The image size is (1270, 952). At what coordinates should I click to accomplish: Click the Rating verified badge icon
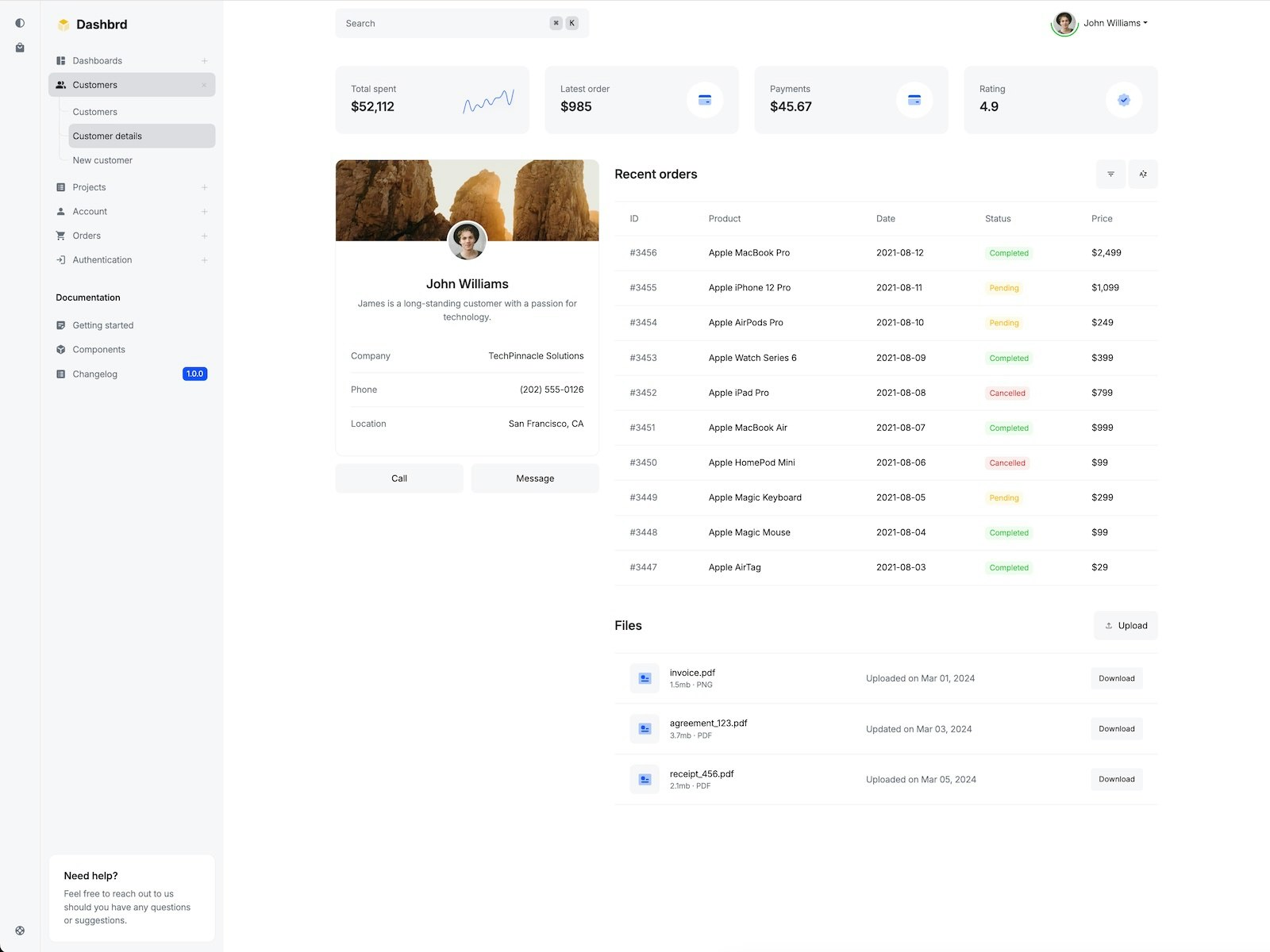point(1124,100)
